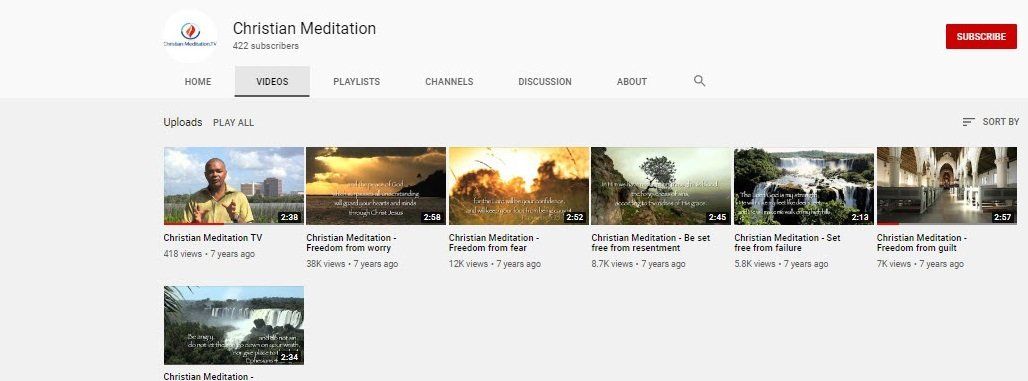Expand the Sort By dropdown label
Image resolution: width=1028 pixels, height=381 pixels.
pos(1000,122)
